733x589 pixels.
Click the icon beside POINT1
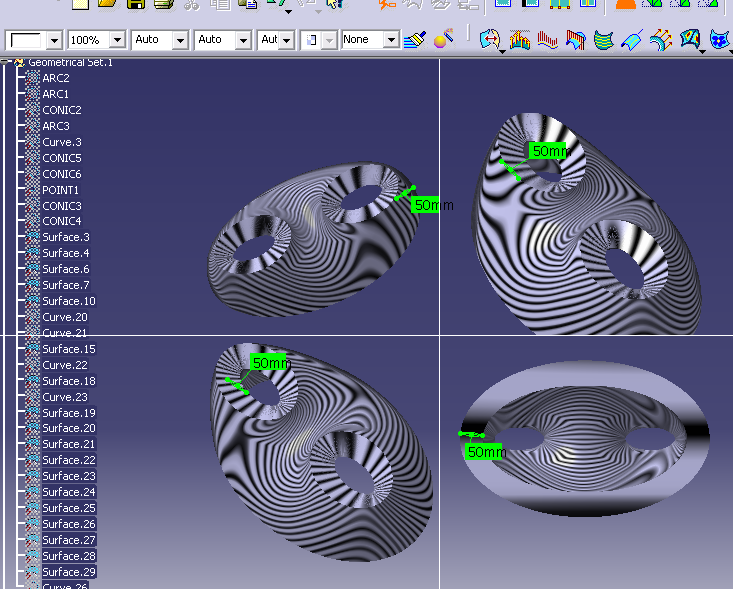(32, 190)
